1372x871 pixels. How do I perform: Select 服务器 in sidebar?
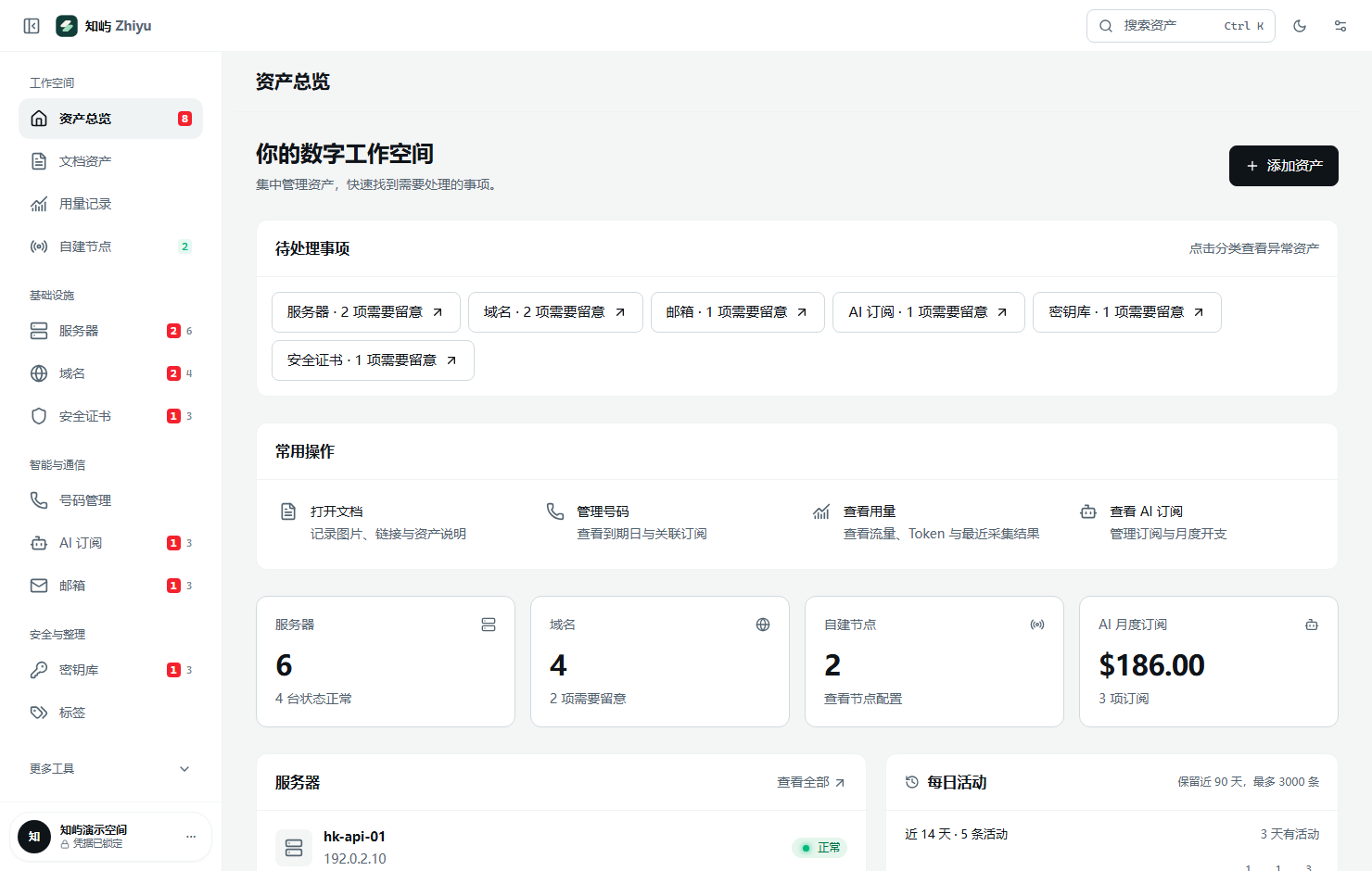[x=110, y=331]
